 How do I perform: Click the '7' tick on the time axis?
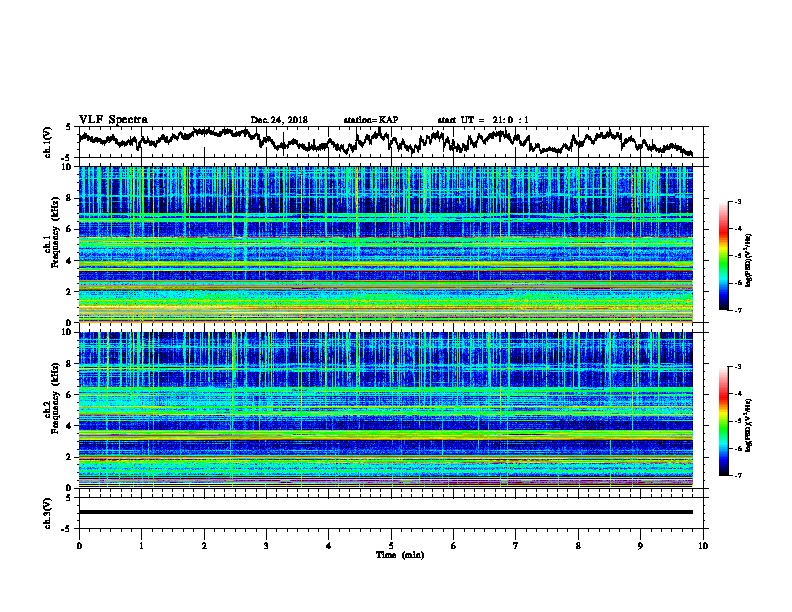(x=516, y=546)
